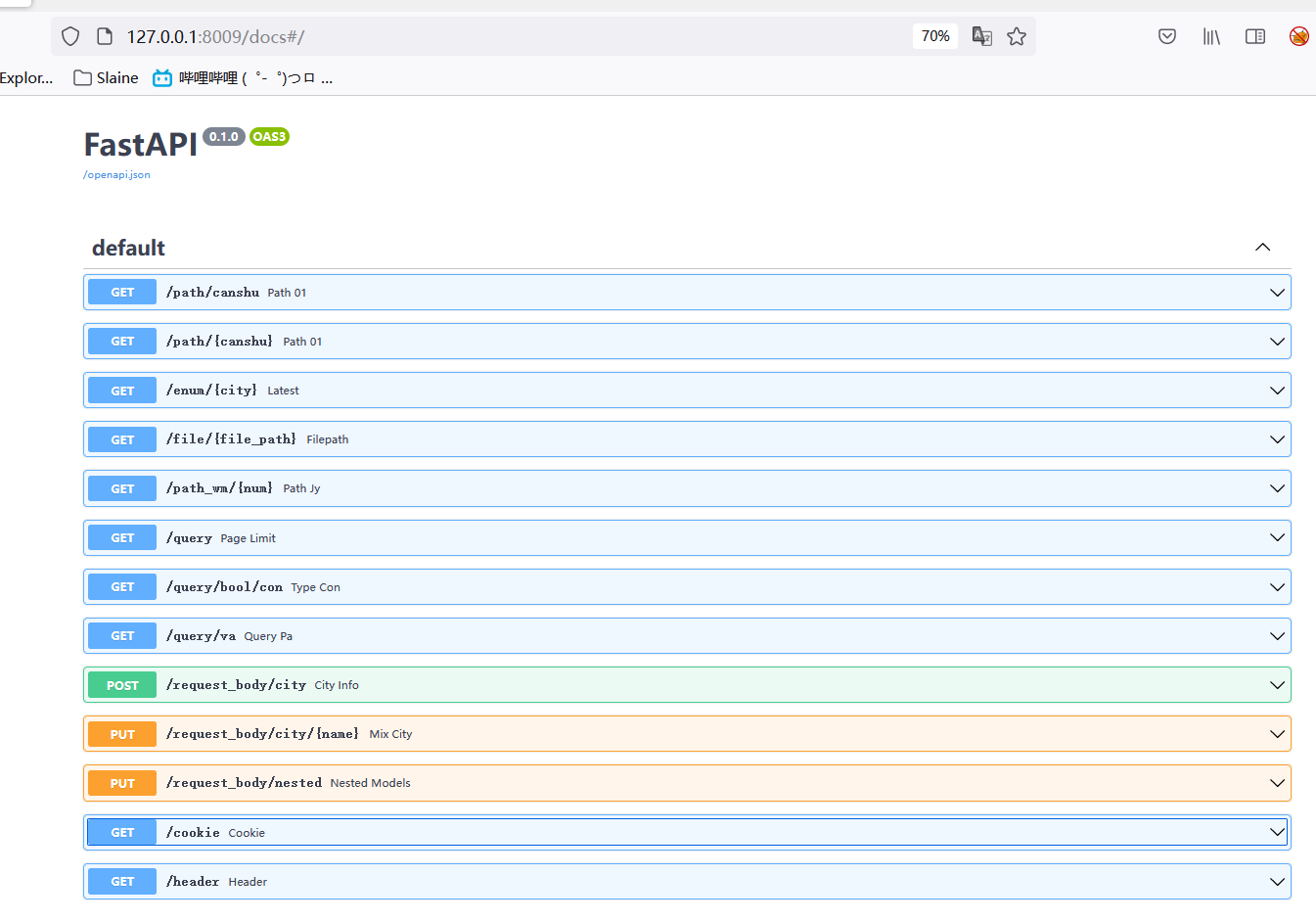Click the Page Limit summary text
Image resolution: width=1316 pixels, height=922 pixels.
[x=248, y=538]
